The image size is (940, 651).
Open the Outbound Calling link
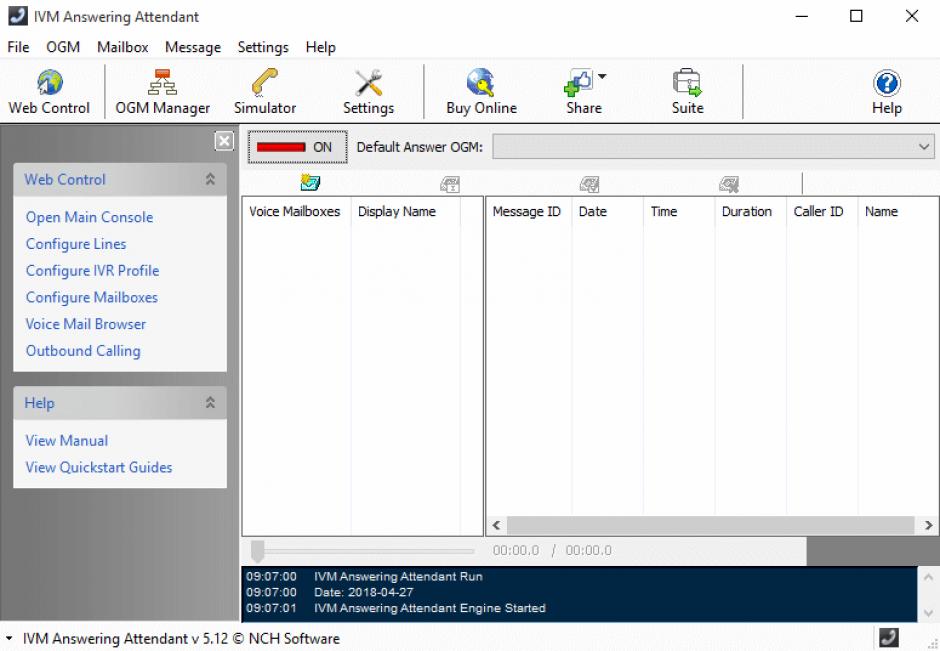[x=83, y=351]
